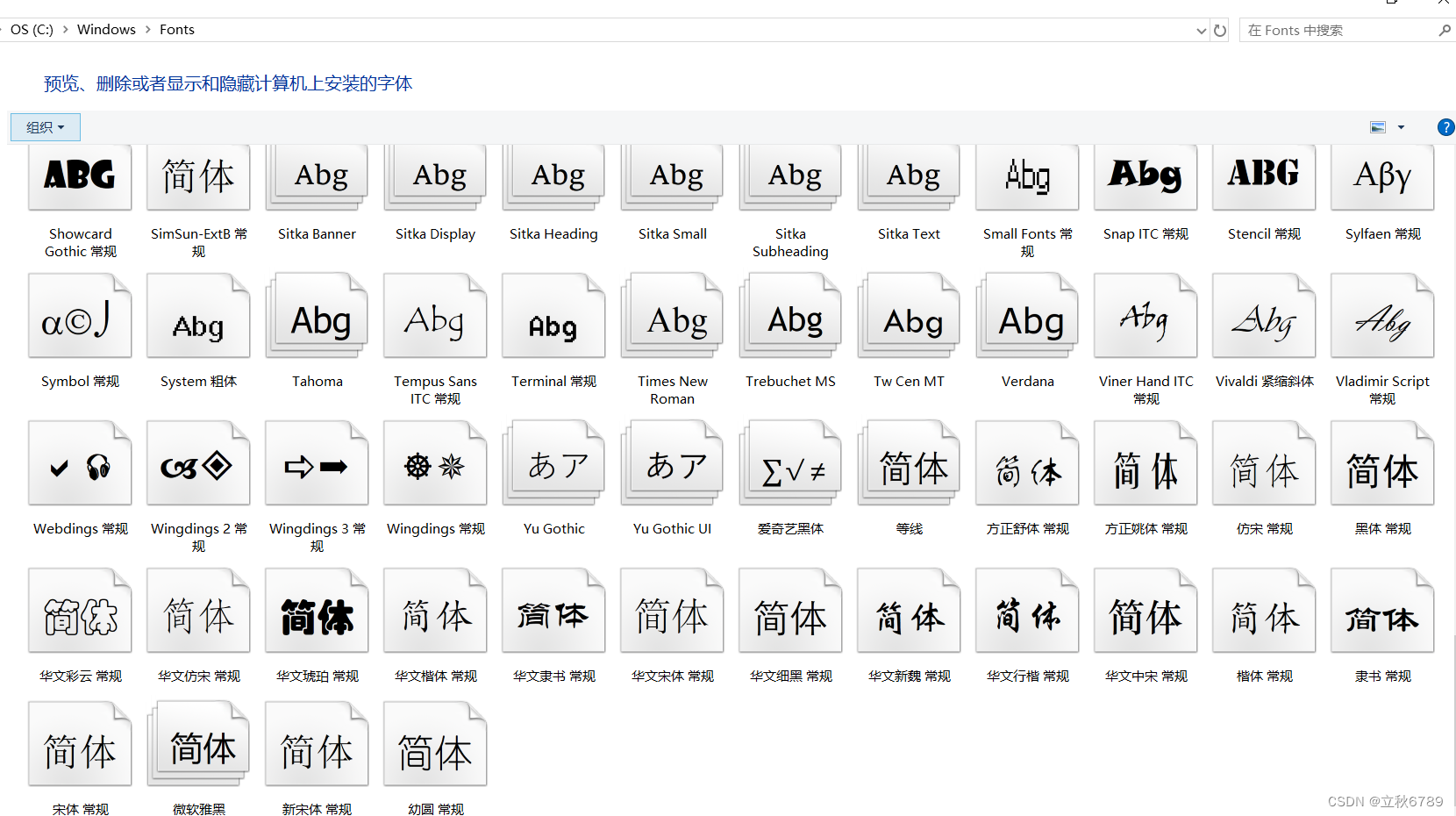Select the Sitka Display font icon
This screenshot has width=1456, height=816.
point(435,177)
